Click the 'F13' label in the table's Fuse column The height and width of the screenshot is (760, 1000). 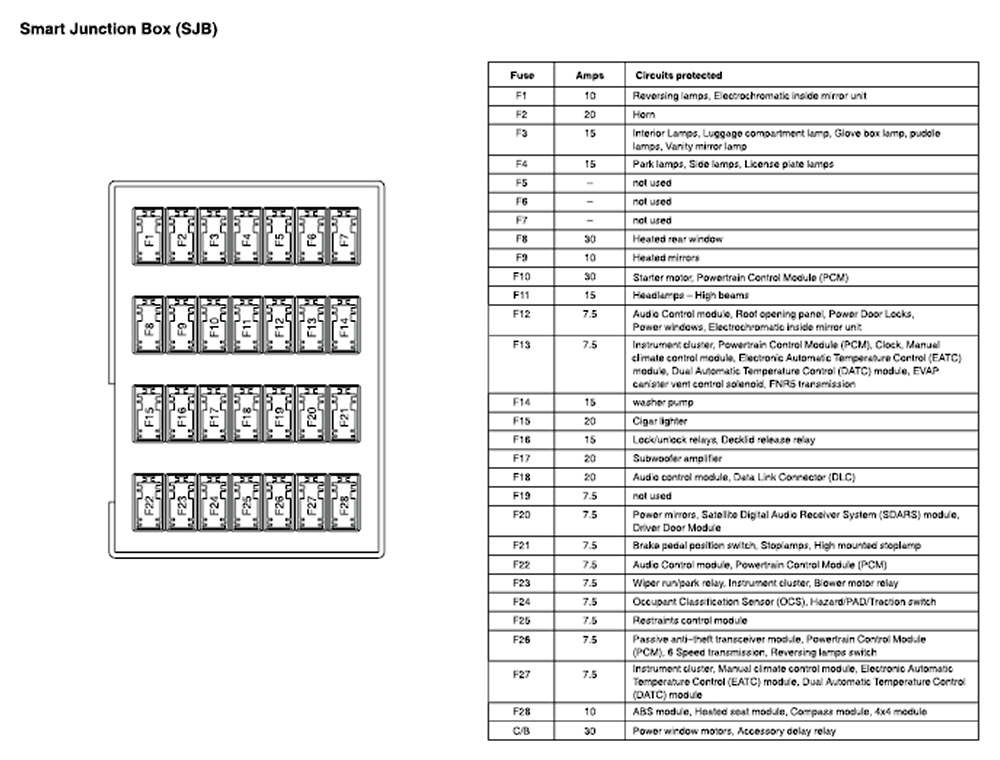coord(522,345)
